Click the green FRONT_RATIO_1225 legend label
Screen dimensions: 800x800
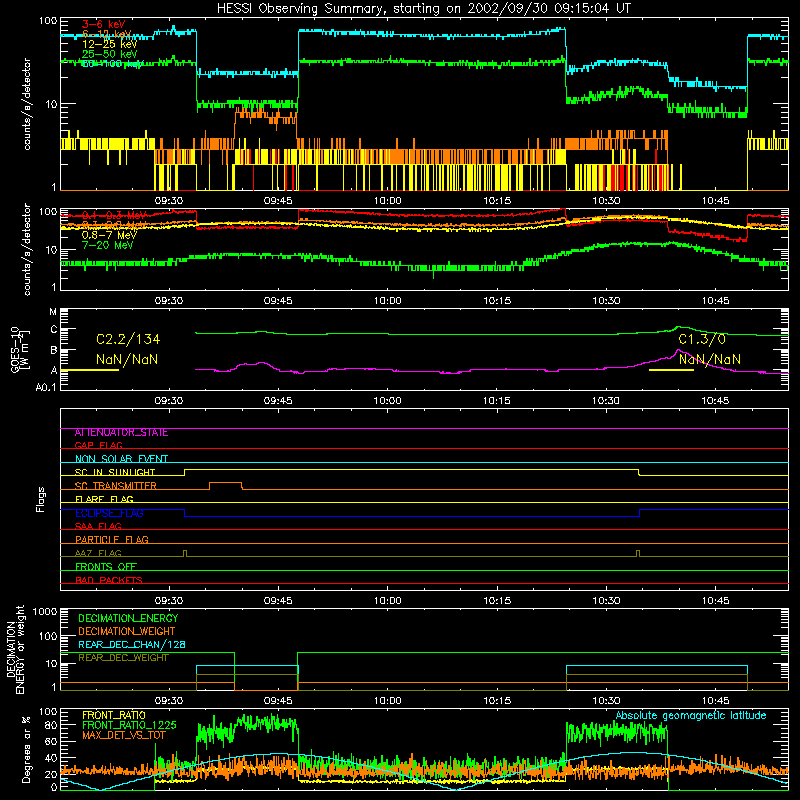(x=130, y=725)
